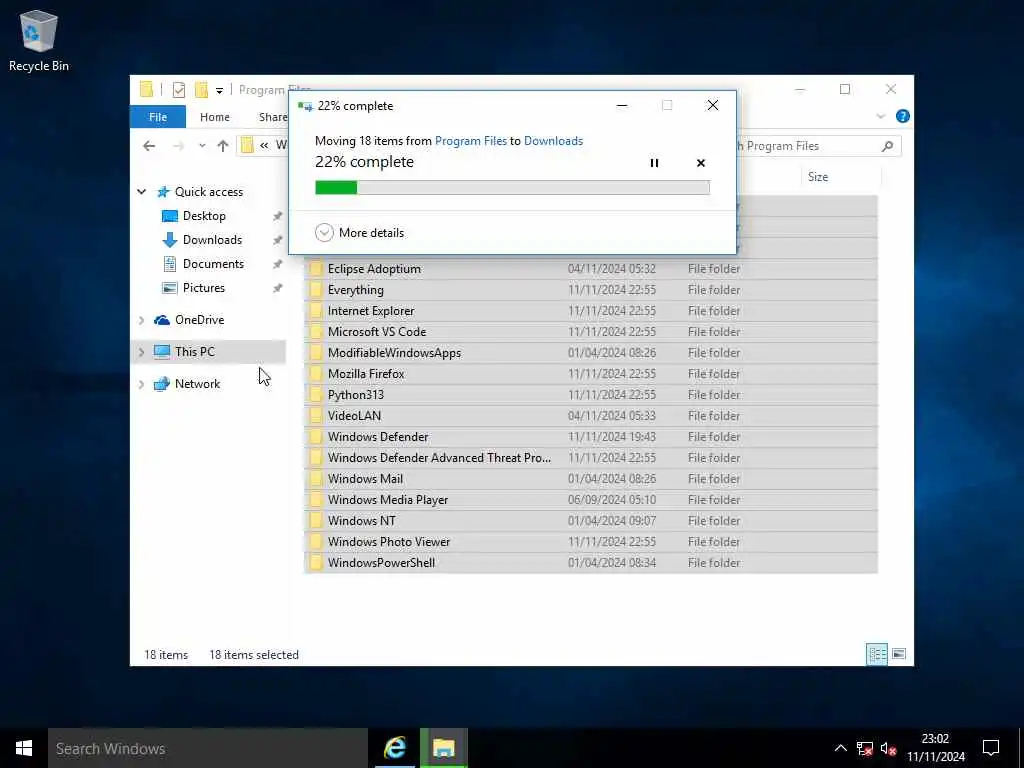This screenshot has height=768, width=1024.
Task: Expand the ribbon with the chevron
Action: click(x=880, y=116)
